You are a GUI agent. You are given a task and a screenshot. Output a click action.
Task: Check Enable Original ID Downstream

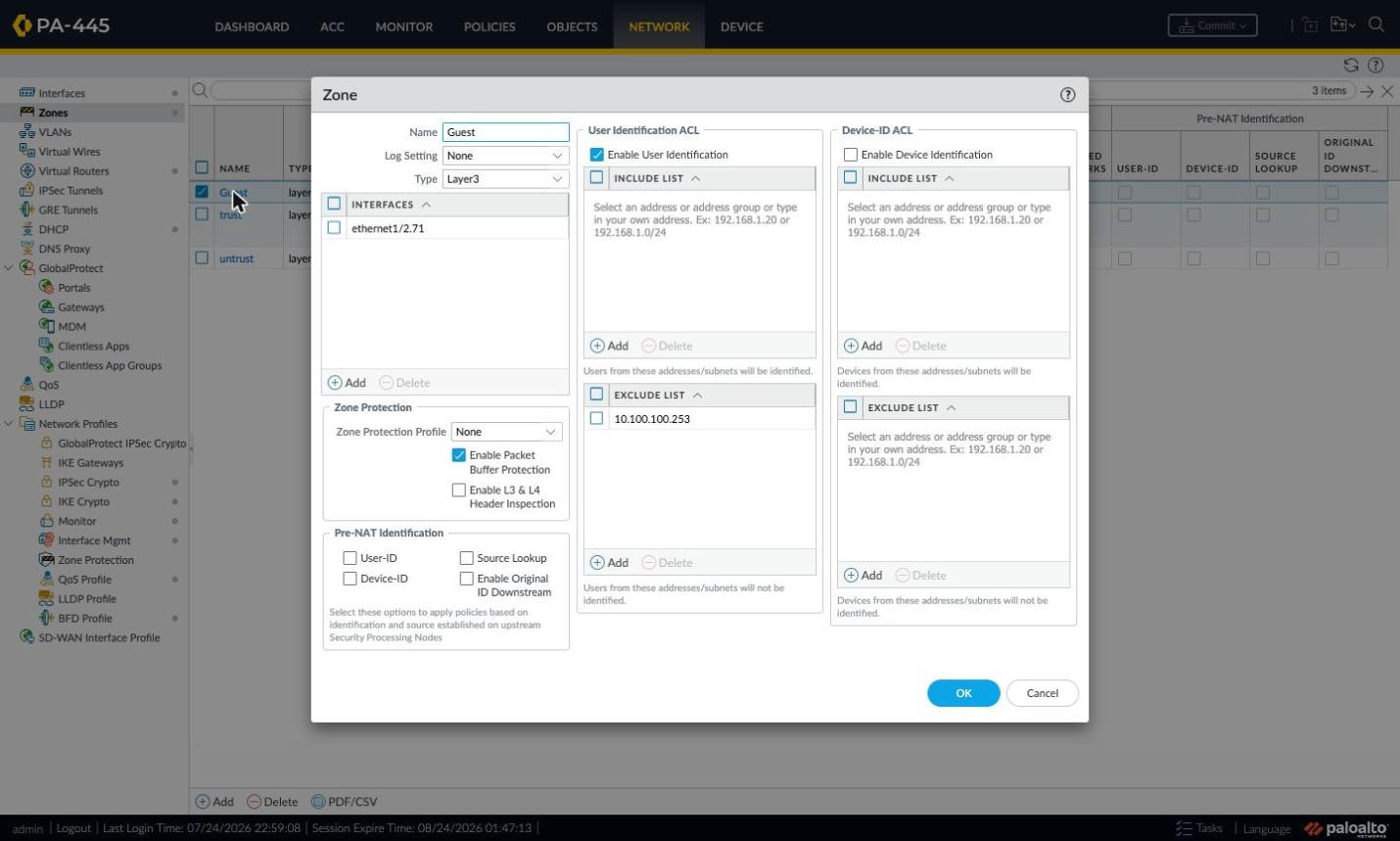466,579
